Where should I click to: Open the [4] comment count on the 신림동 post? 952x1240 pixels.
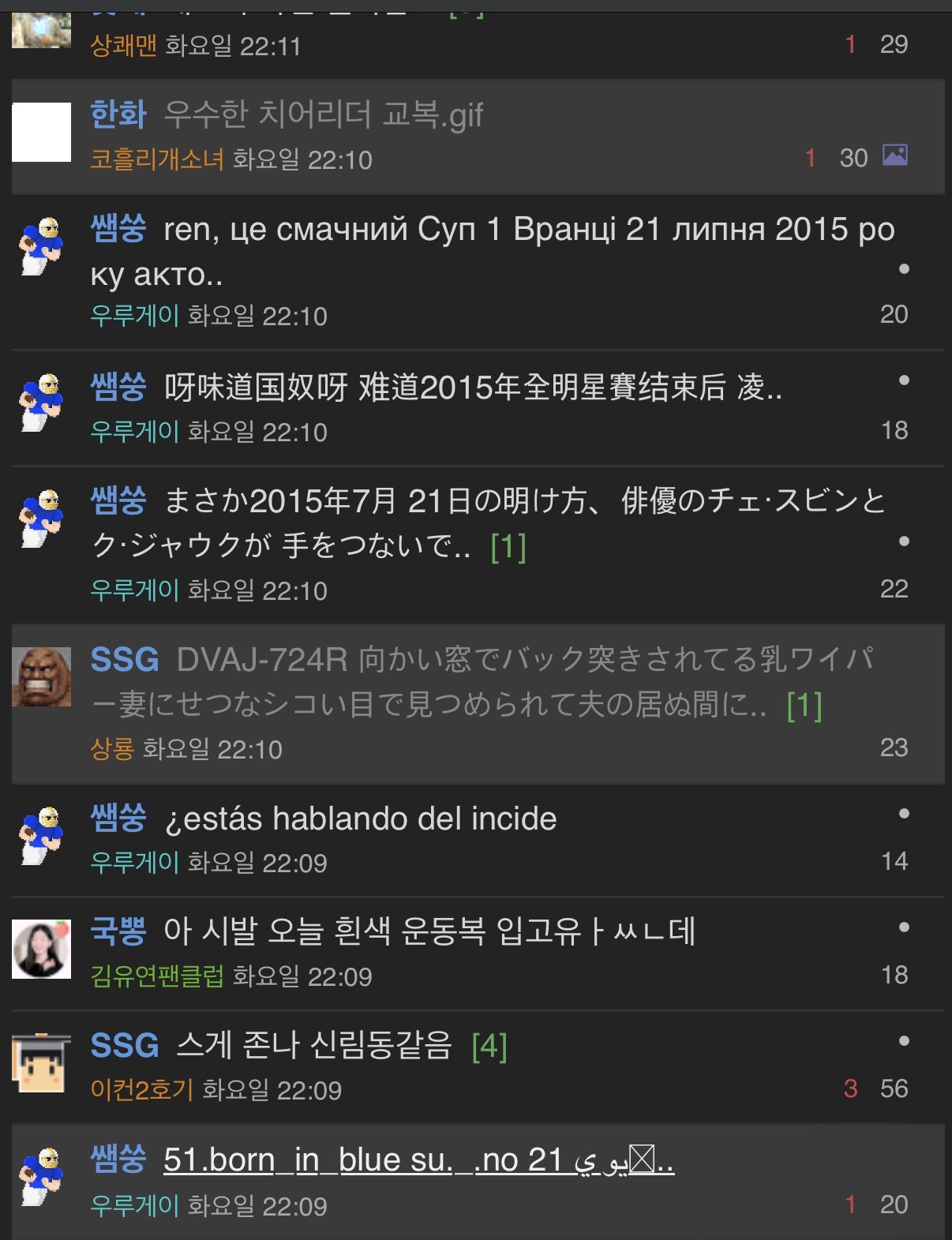489,1047
